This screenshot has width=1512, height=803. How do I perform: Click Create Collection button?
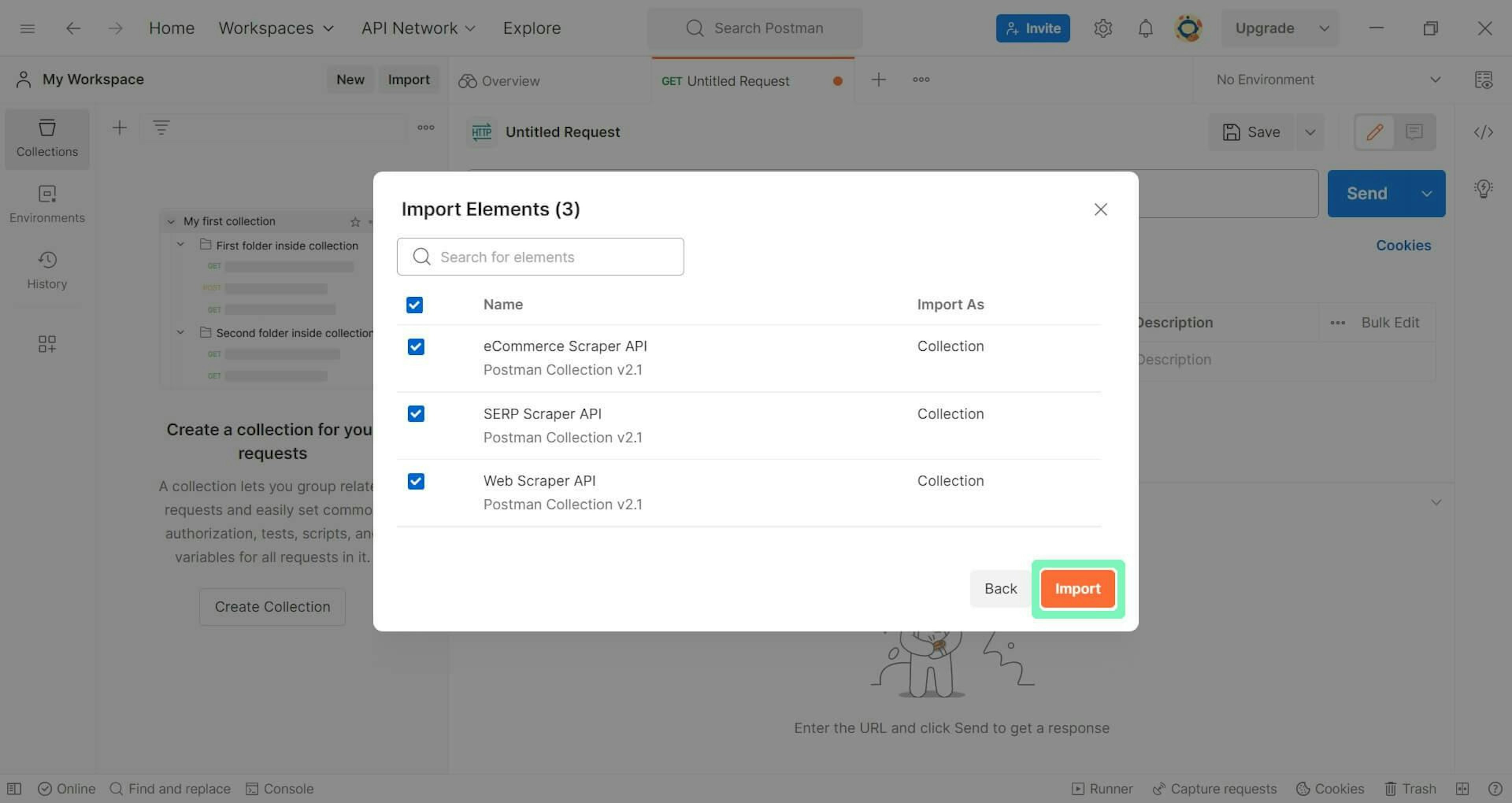272,606
